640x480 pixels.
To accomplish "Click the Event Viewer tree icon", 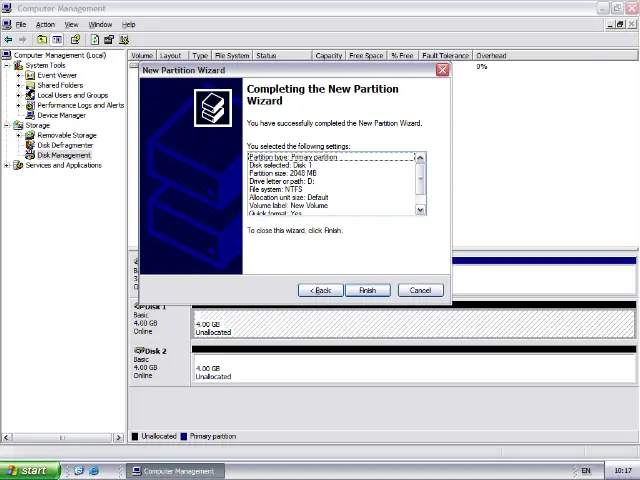I will (x=30, y=75).
